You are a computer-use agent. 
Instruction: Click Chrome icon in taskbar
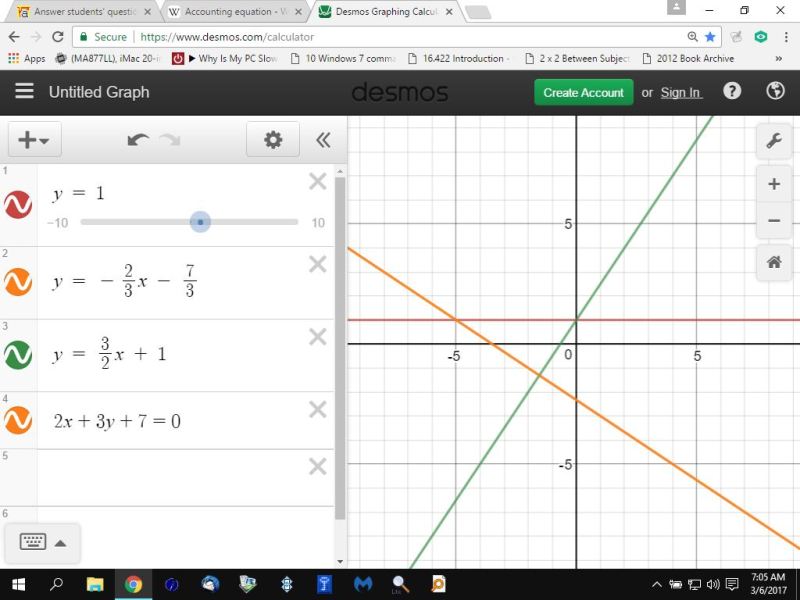tap(133, 585)
